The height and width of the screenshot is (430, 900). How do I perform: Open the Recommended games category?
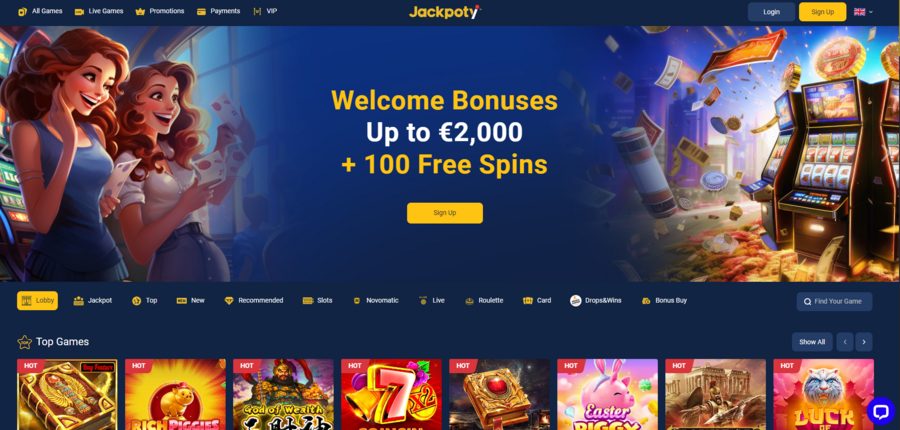click(254, 300)
